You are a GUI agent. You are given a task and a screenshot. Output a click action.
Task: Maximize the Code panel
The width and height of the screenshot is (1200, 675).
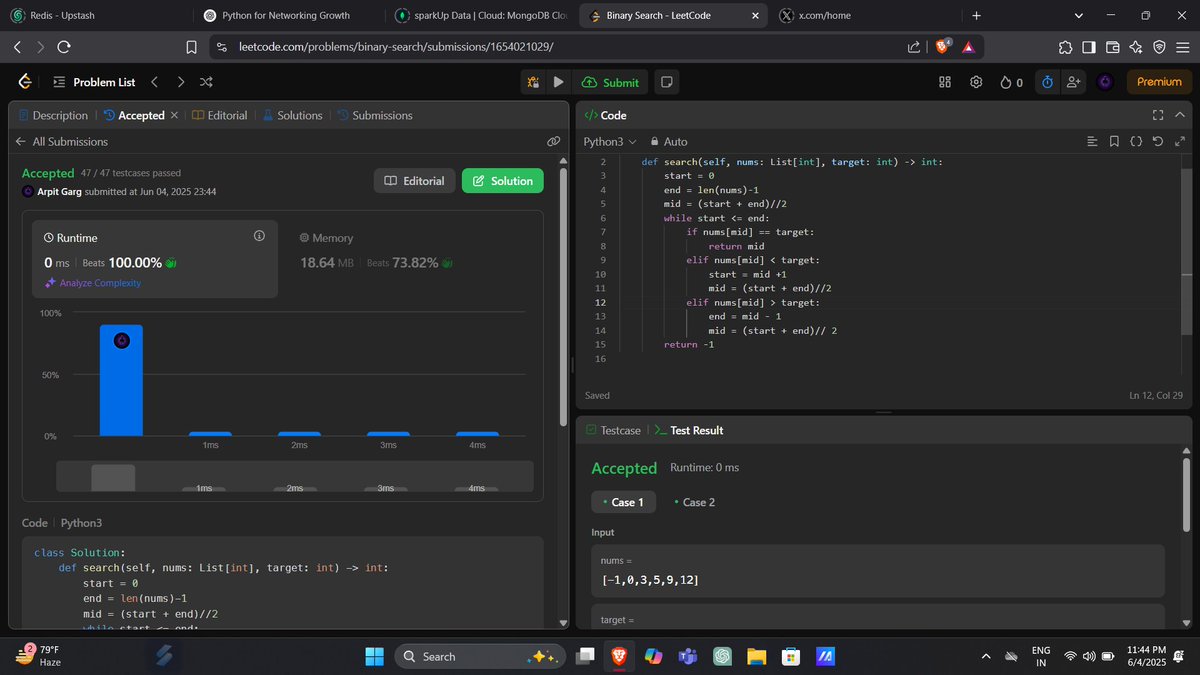[x=1158, y=115]
